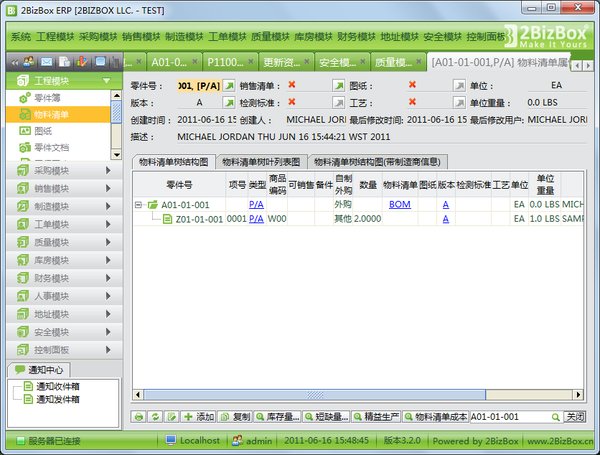
Task: Open the mail envelope icon in the sidebar toolbar
Action: 47,62
